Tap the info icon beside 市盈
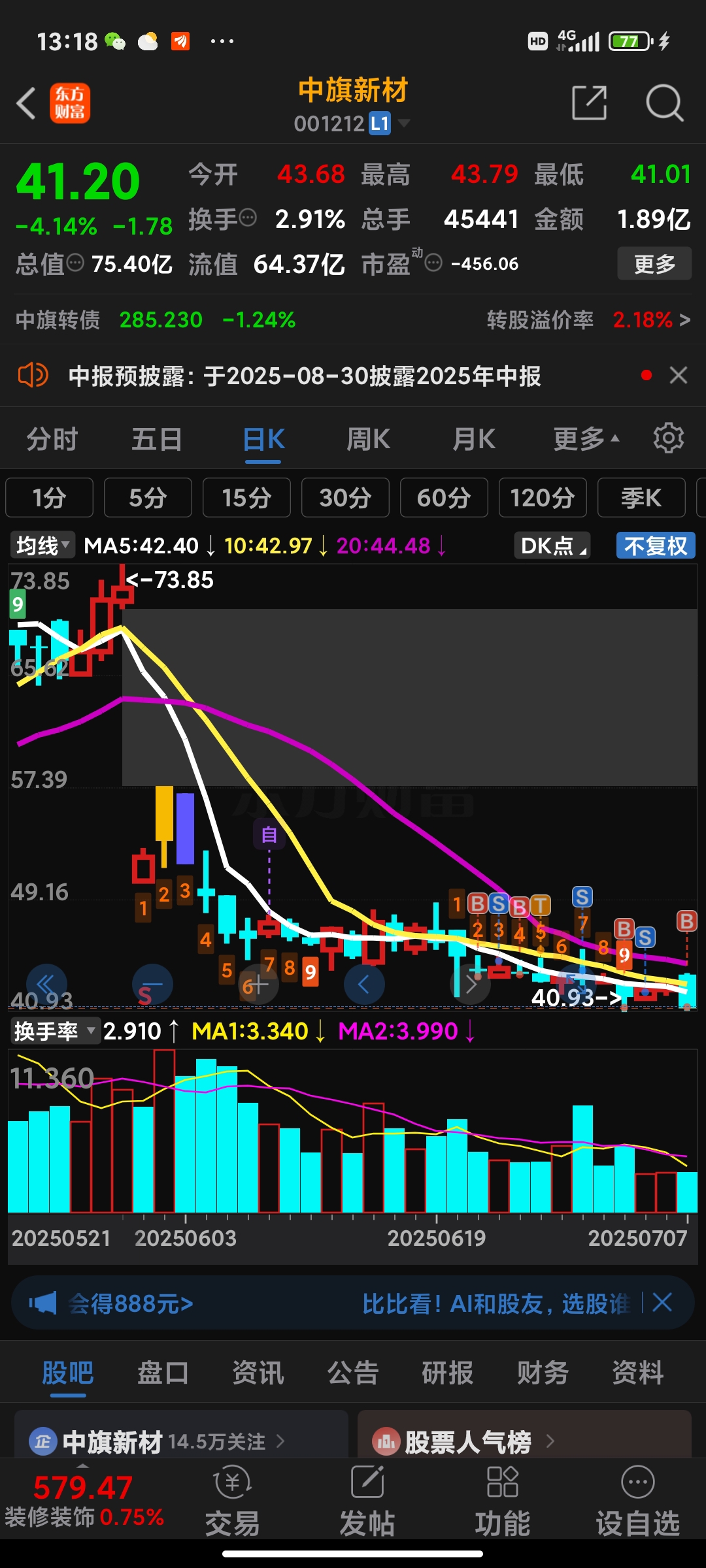This screenshot has width=706, height=1568. click(433, 263)
